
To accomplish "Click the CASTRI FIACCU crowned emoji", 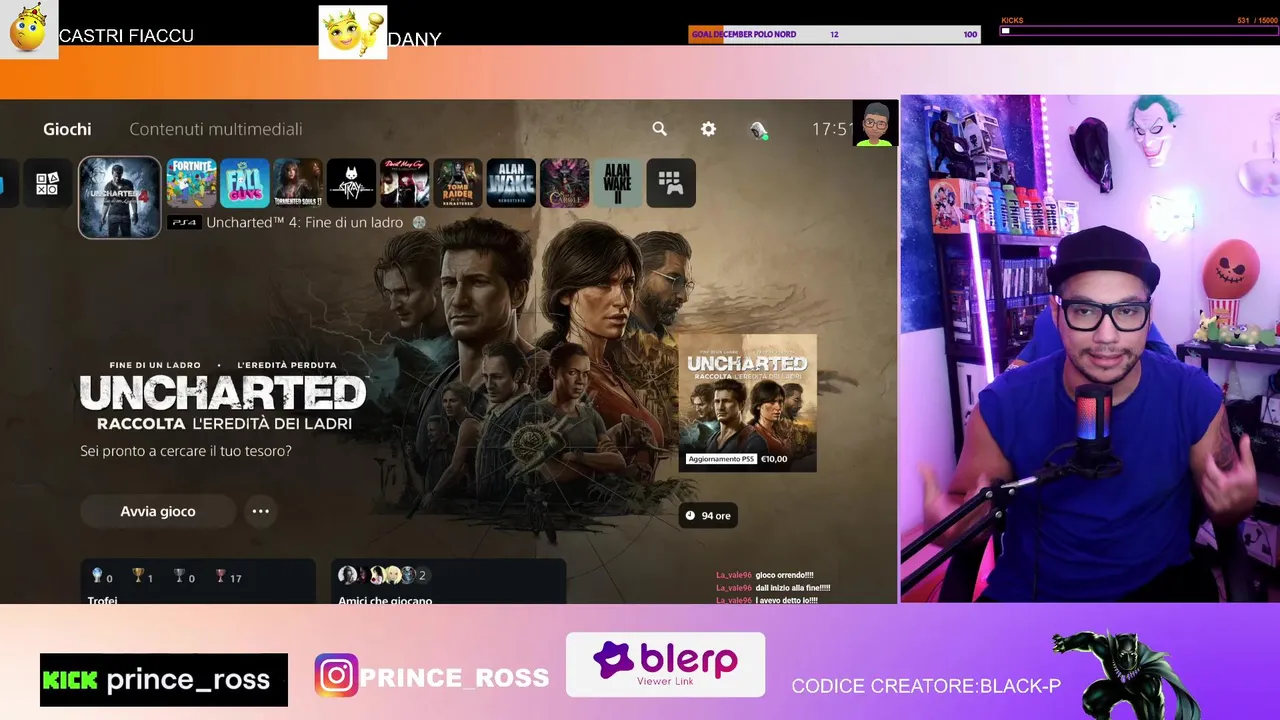I will tap(28, 29).
